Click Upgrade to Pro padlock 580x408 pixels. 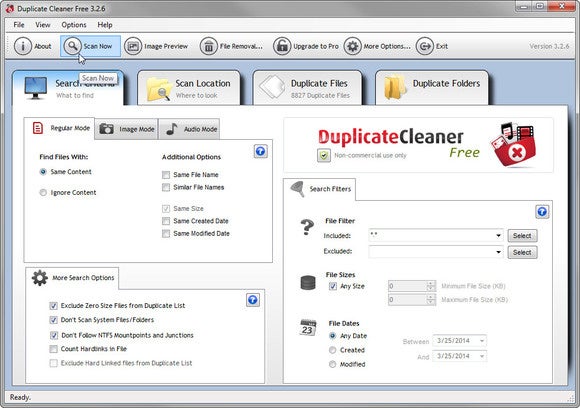coord(282,46)
